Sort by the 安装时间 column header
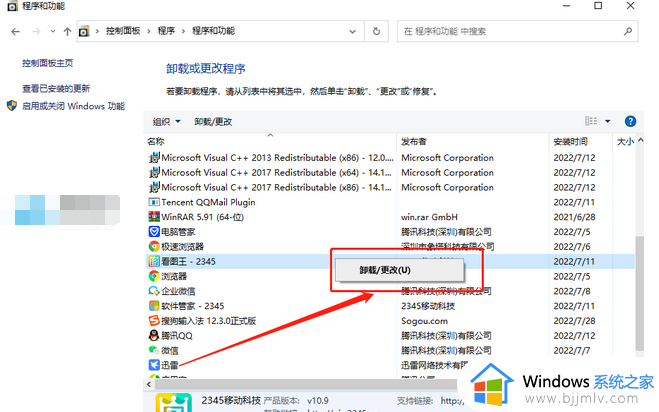Screen dimensions: 659x412 570,142
